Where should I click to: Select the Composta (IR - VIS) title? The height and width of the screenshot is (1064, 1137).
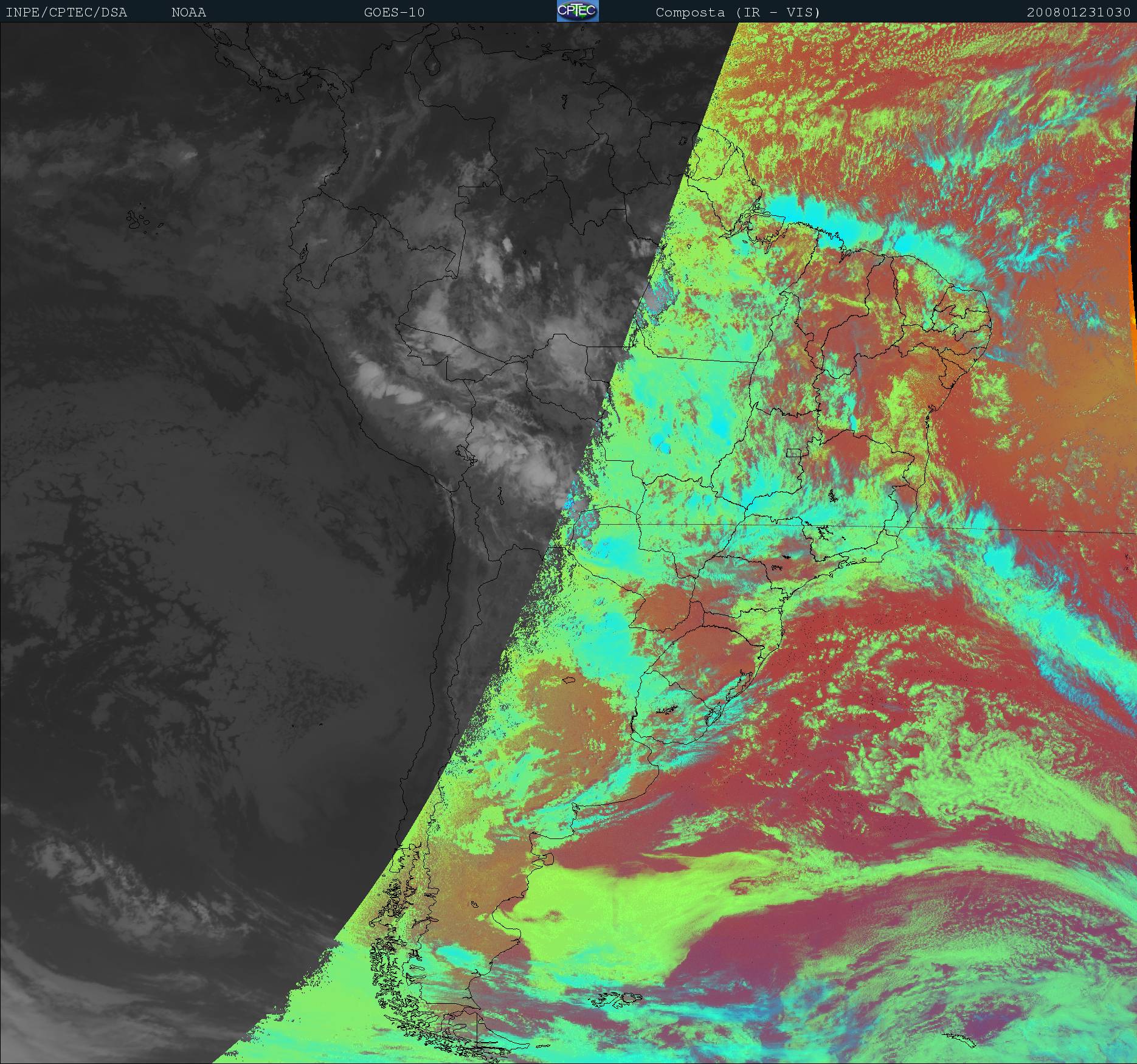coord(738,12)
